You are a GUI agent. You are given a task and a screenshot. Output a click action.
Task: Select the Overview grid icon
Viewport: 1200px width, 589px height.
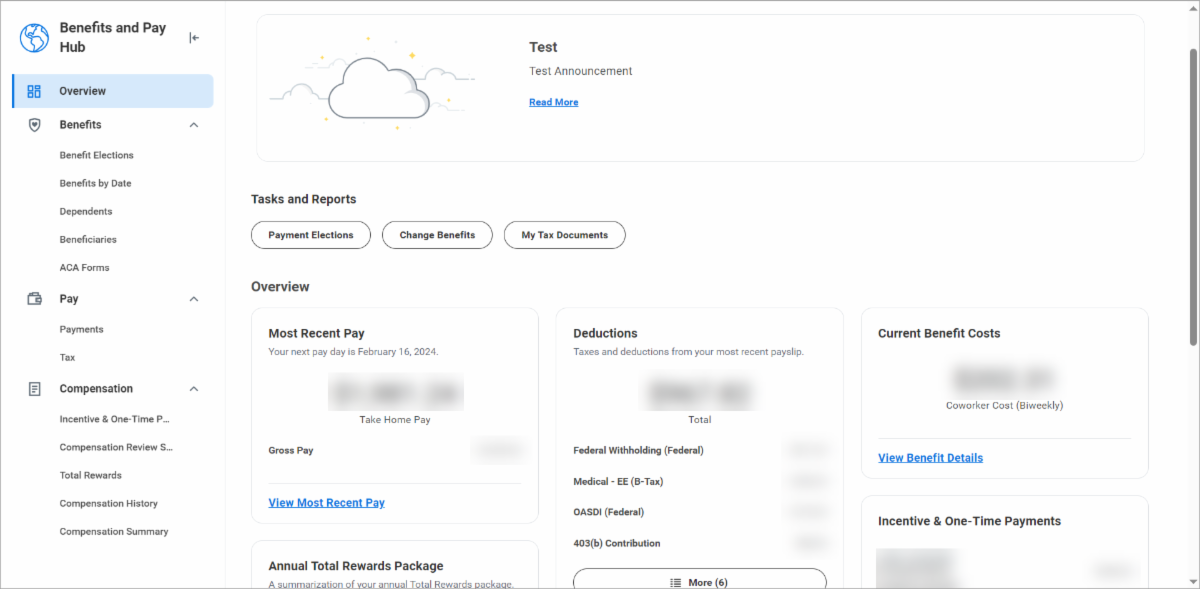tap(33, 90)
